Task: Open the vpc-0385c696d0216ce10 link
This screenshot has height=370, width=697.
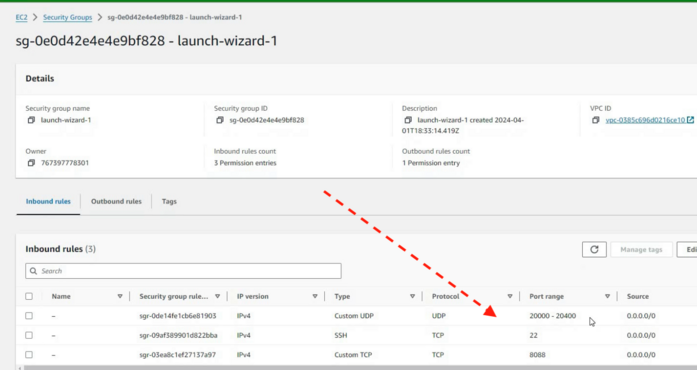Action: (645, 120)
